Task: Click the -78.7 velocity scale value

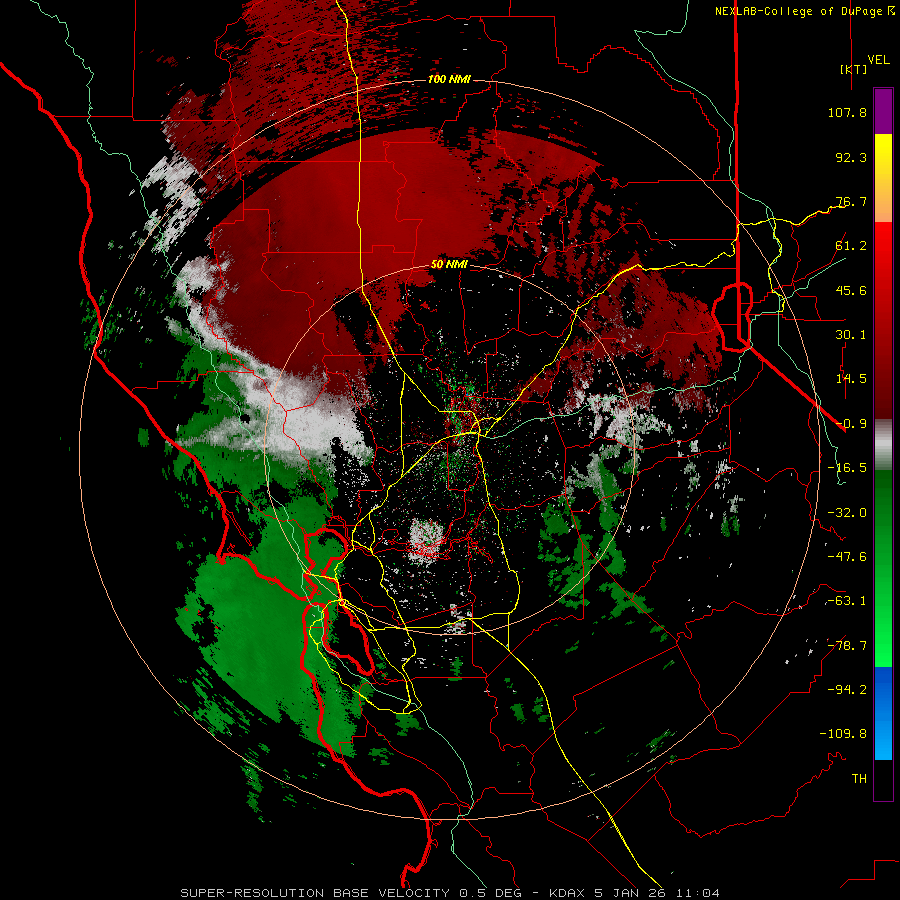Action: point(847,646)
